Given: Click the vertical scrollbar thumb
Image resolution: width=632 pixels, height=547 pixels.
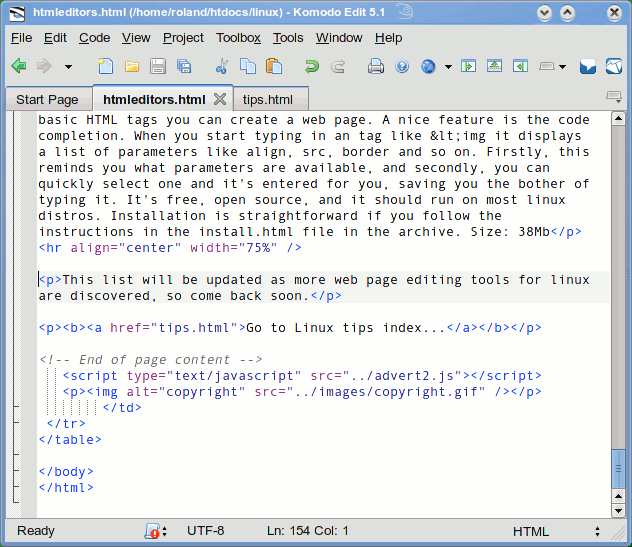Looking at the screenshot, I should tap(618, 472).
